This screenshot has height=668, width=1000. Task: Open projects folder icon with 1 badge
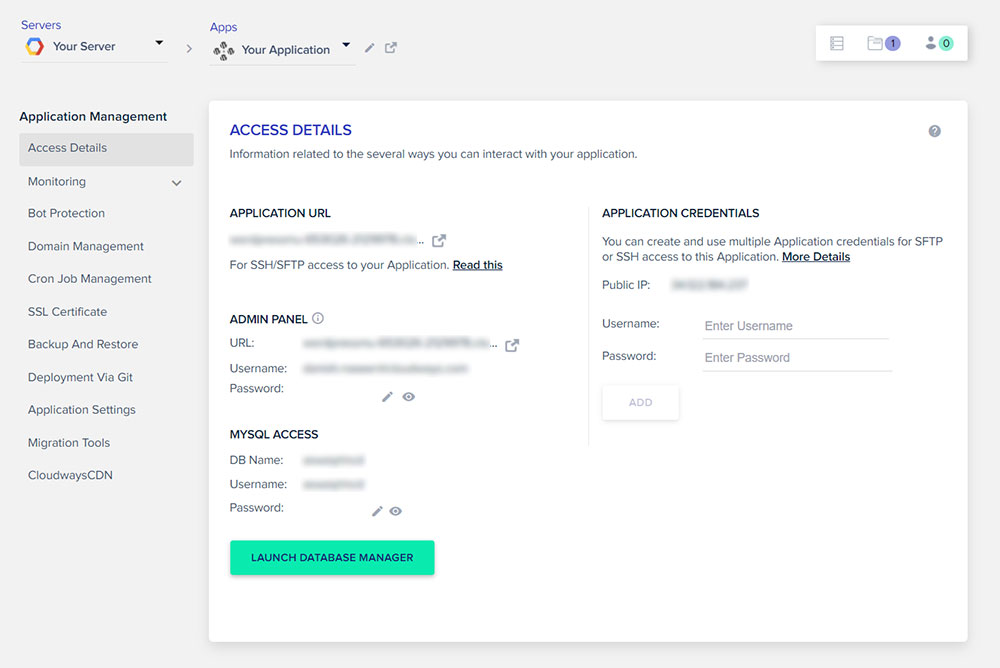(x=883, y=43)
